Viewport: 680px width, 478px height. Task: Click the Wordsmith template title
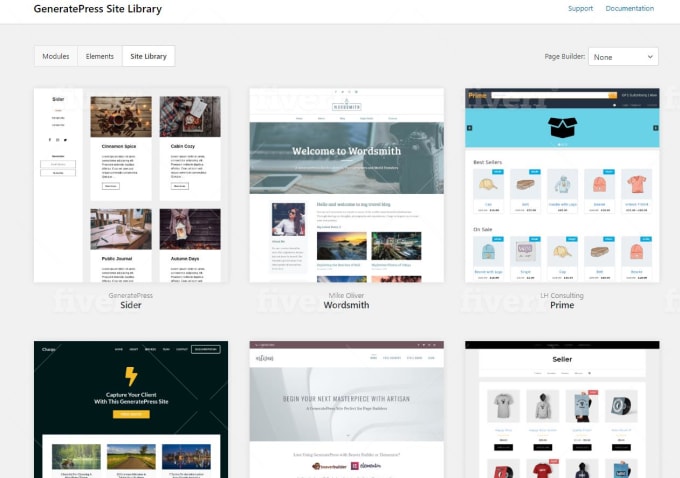click(x=347, y=305)
